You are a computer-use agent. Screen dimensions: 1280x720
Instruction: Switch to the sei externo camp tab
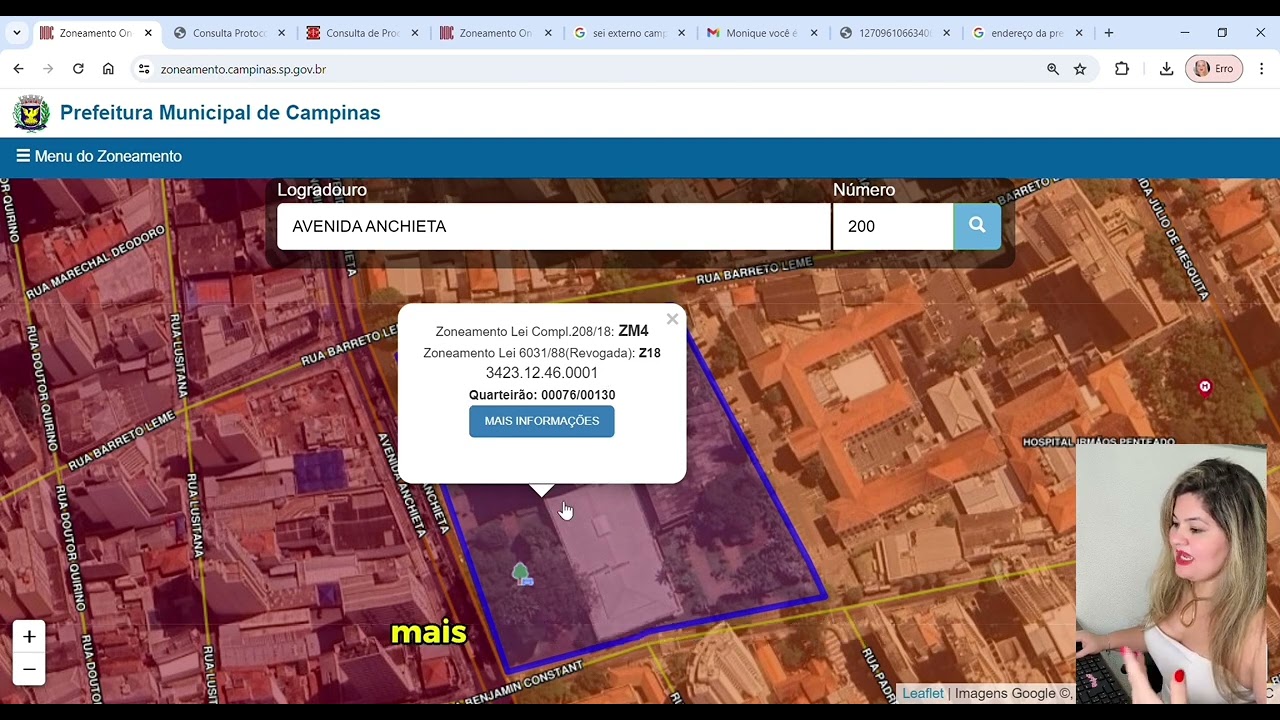pos(629,33)
